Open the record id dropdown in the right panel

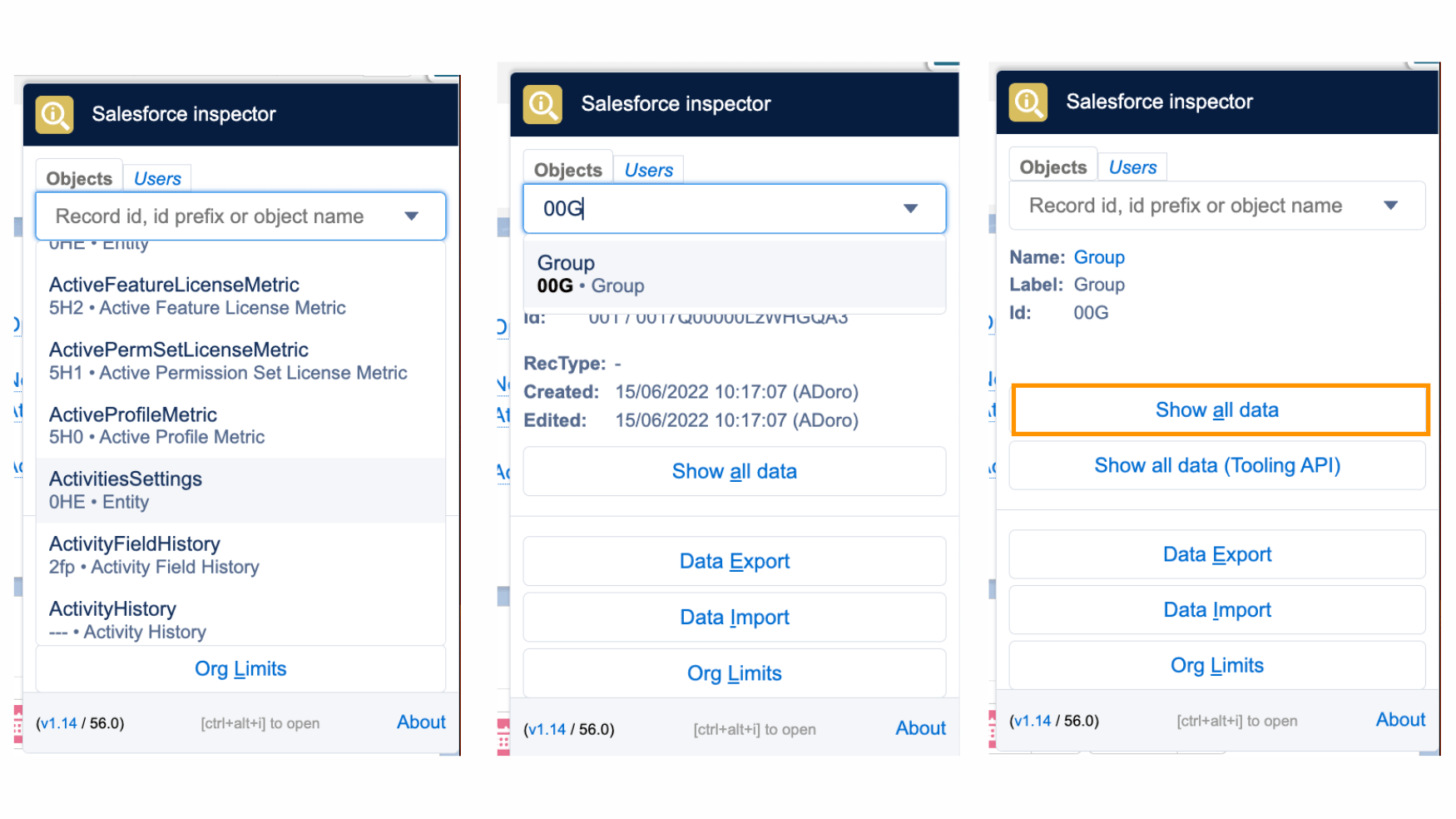tap(1392, 206)
